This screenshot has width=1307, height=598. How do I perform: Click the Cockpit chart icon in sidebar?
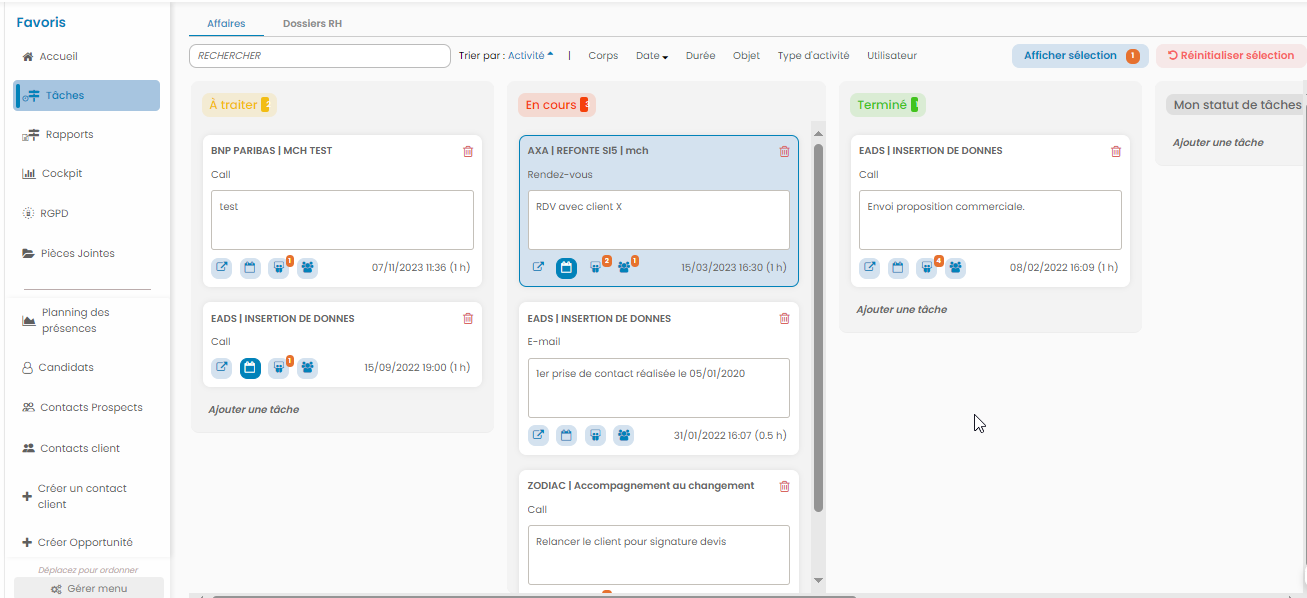[29, 174]
